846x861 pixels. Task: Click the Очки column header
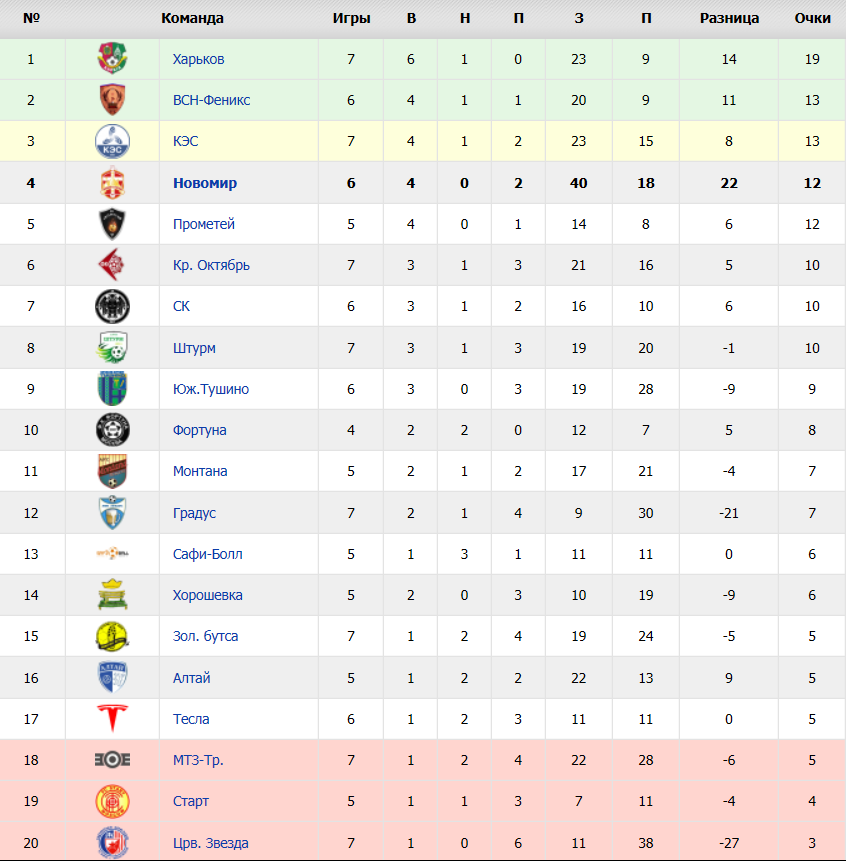coord(813,18)
